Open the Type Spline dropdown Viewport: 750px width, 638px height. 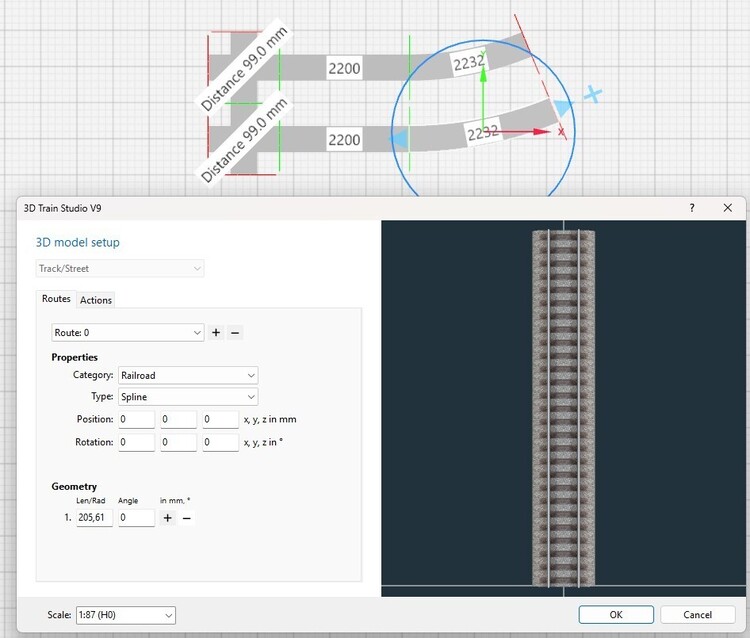point(188,396)
